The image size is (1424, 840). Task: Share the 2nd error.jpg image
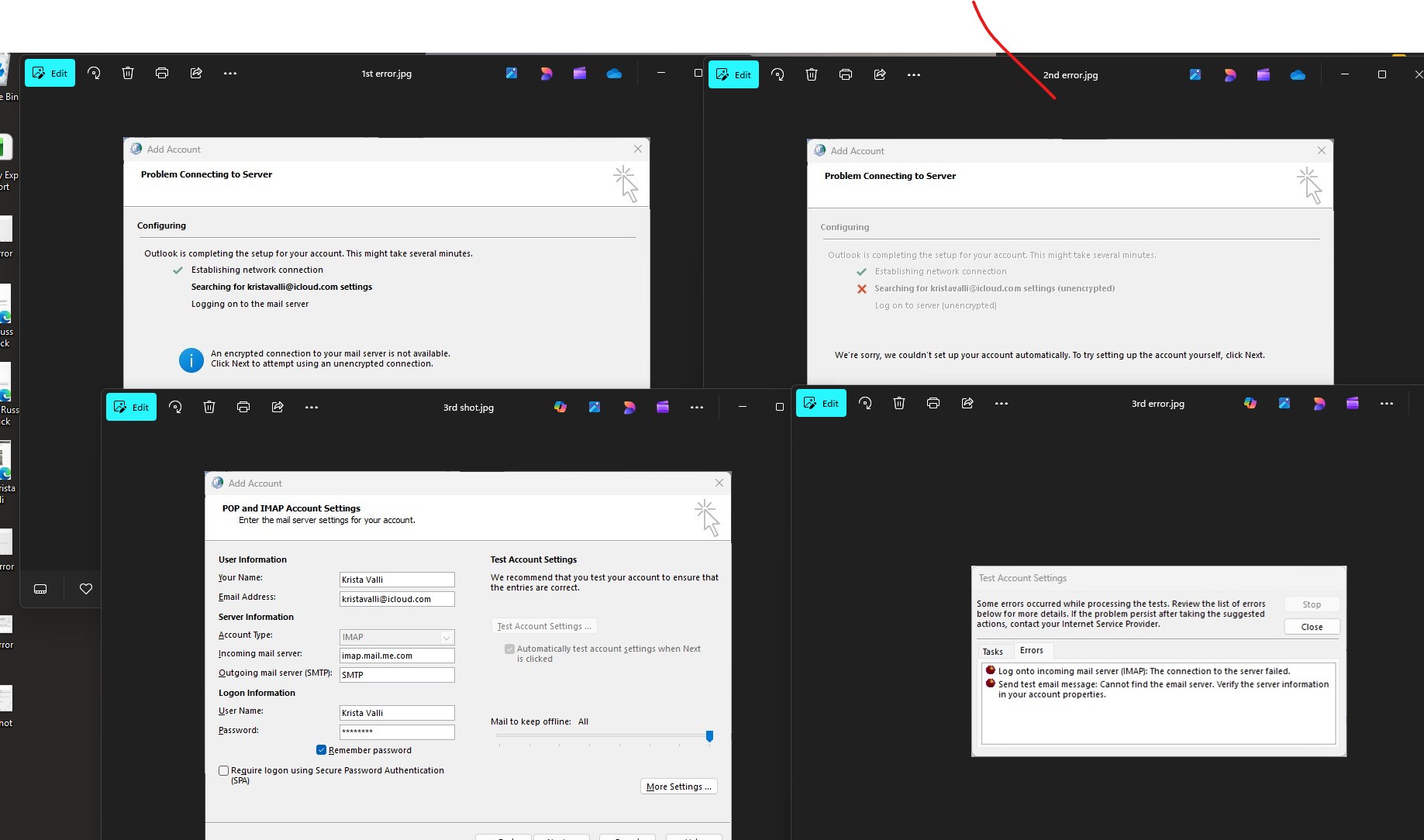coord(880,74)
